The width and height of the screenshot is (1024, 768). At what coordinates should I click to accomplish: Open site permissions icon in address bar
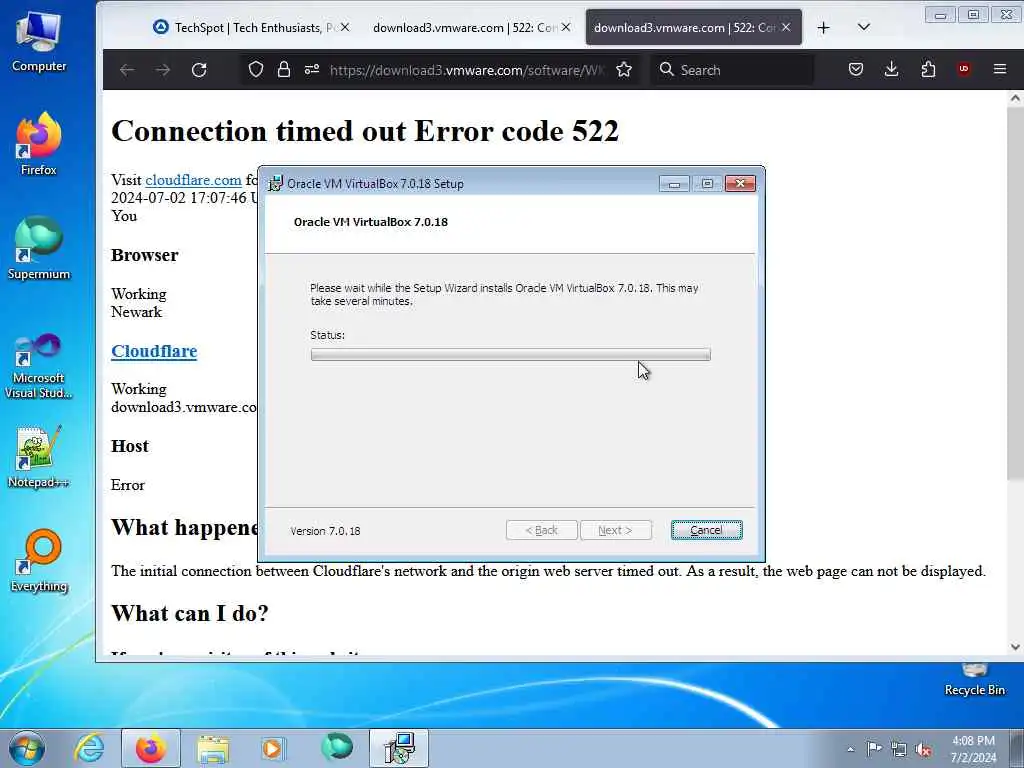[x=312, y=69]
